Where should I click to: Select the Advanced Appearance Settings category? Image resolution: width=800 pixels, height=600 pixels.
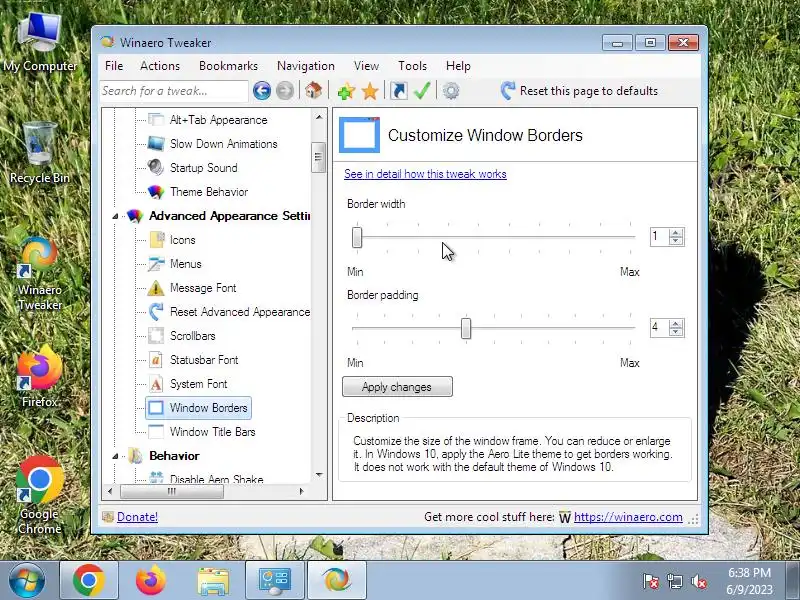pyautogui.click(x=229, y=216)
